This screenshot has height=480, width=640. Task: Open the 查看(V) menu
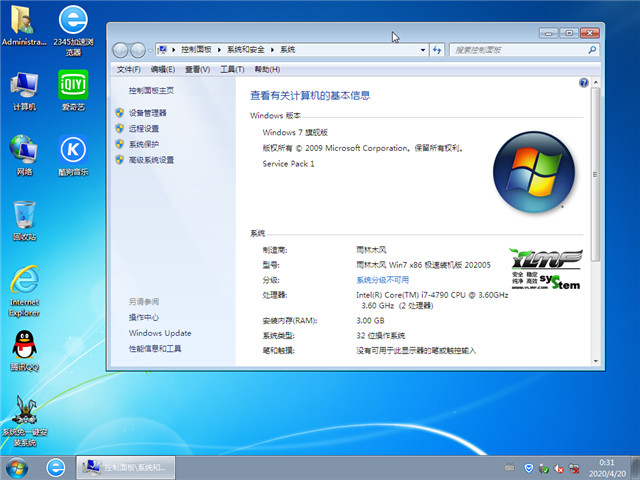pos(197,69)
